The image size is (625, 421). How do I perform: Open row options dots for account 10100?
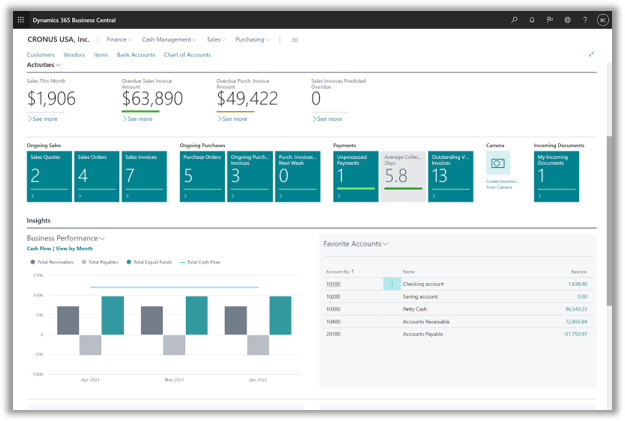point(392,284)
